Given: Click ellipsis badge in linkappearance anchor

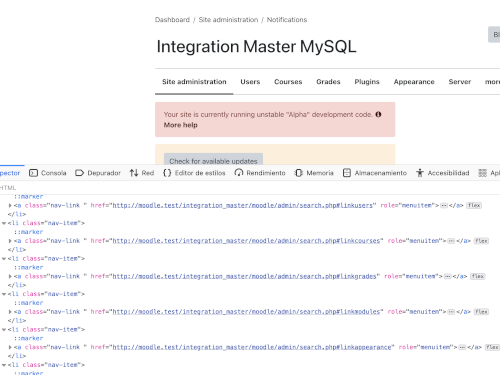Looking at the screenshot, I should tap(462, 347).
